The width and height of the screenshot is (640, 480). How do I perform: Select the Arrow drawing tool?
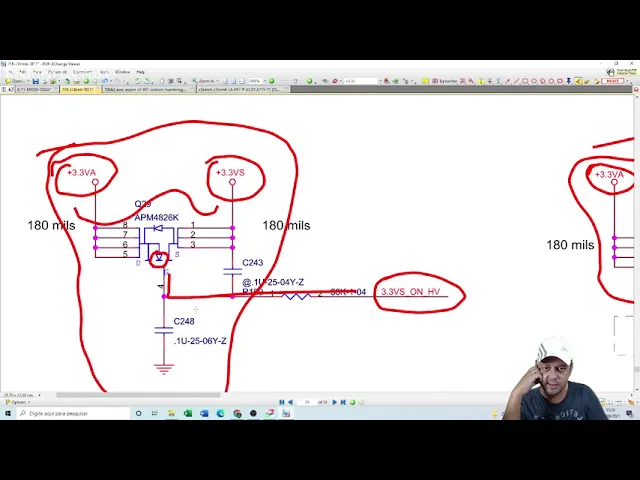tap(507, 81)
